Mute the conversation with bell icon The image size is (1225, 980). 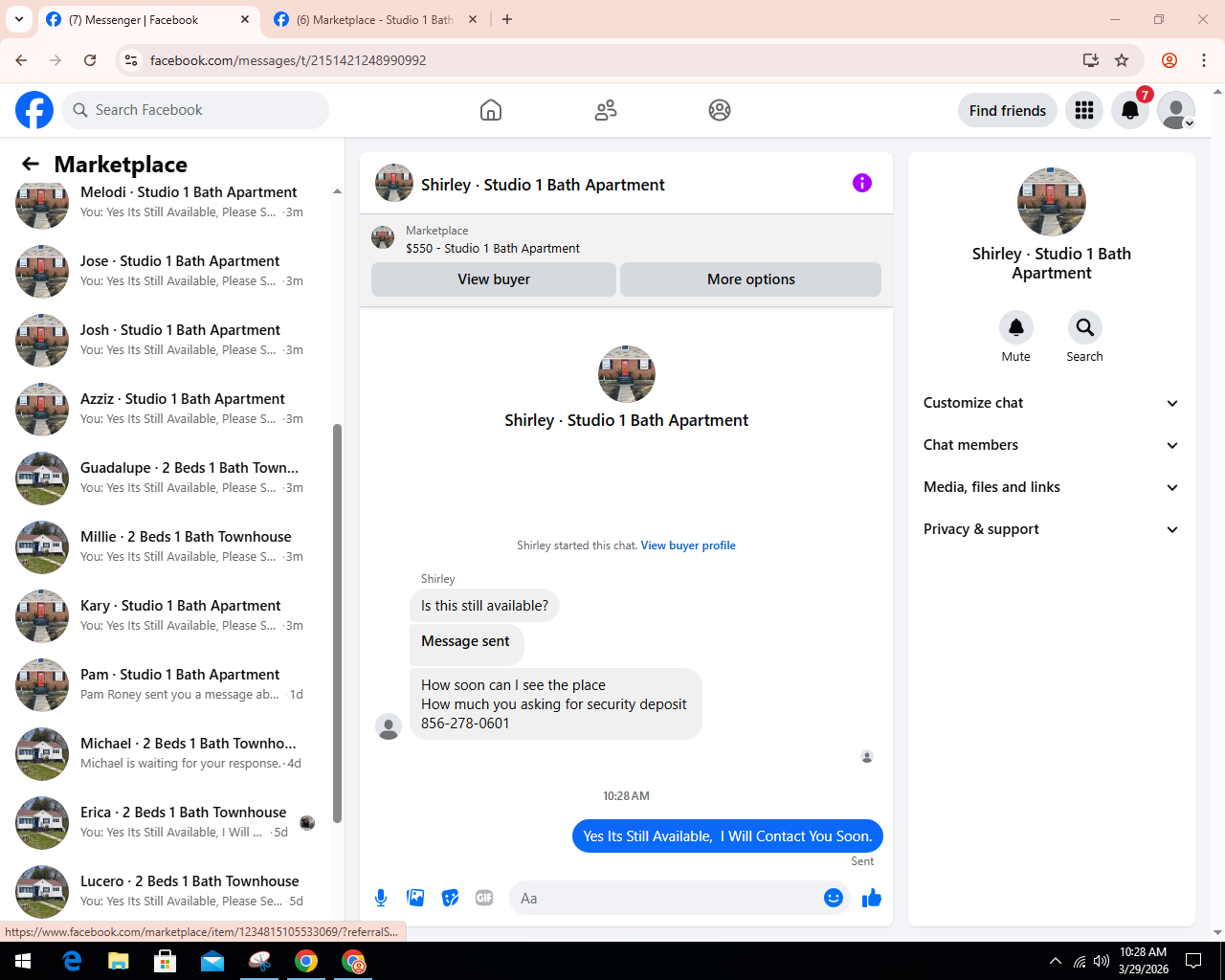pyautogui.click(x=1016, y=327)
